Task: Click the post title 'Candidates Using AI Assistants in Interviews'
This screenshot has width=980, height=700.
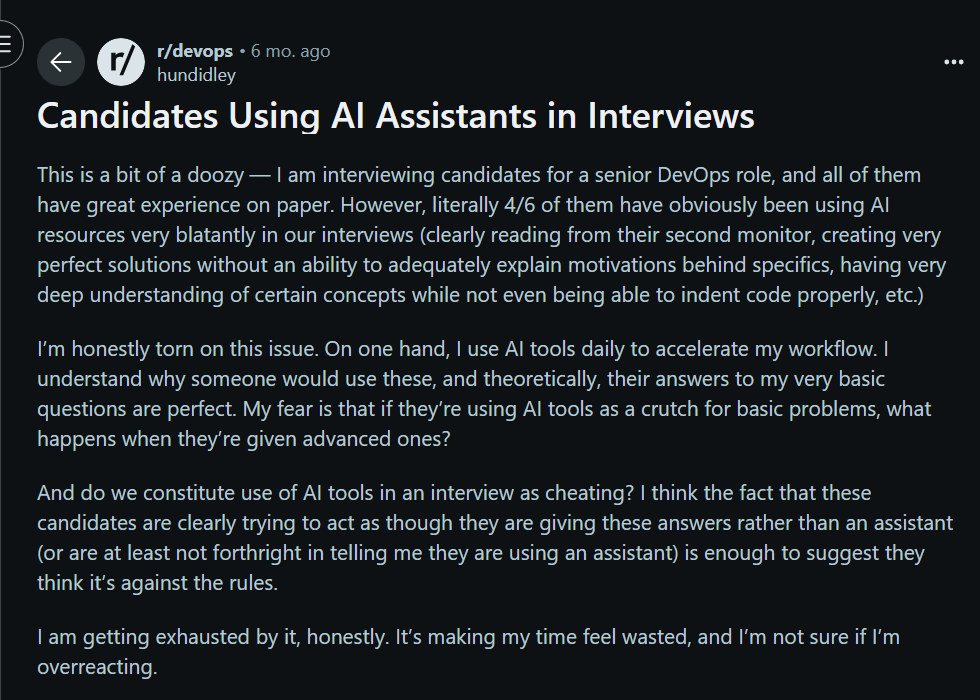Action: click(x=396, y=116)
